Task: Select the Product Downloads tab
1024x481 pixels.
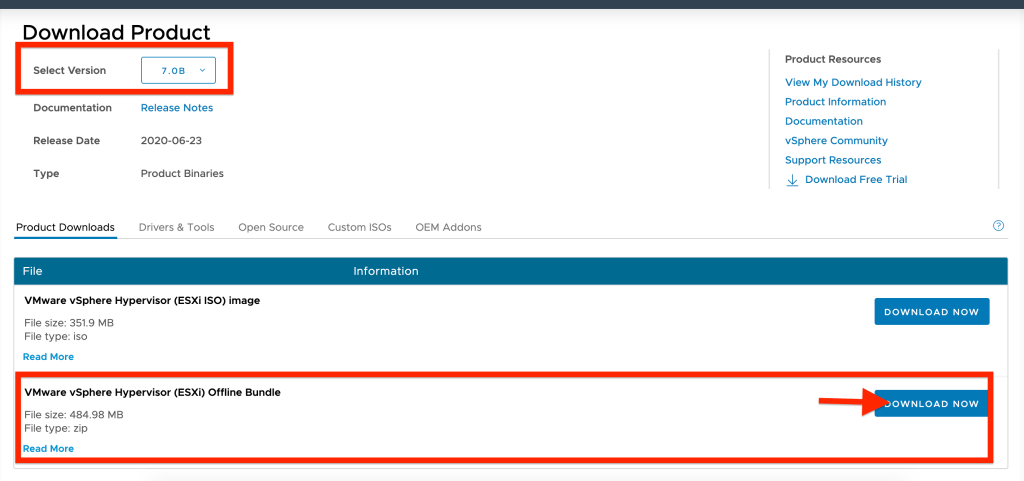Action: point(65,227)
